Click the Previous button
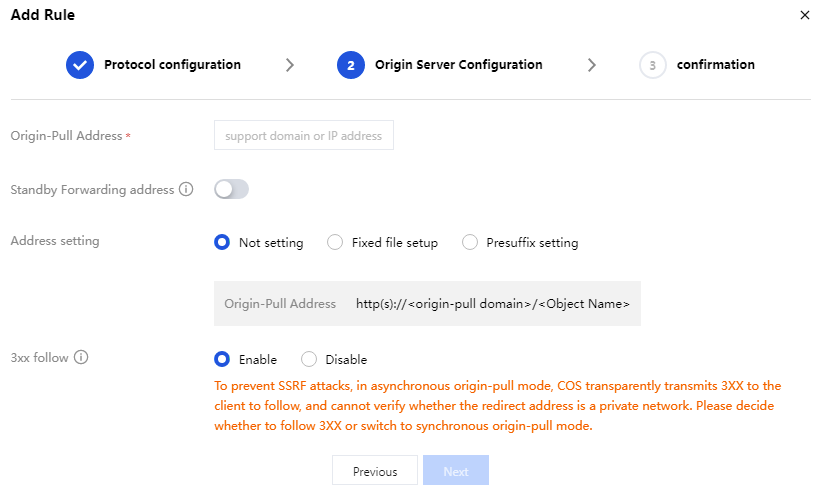Viewport: 822px width, 492px height. tap(375, 471)
